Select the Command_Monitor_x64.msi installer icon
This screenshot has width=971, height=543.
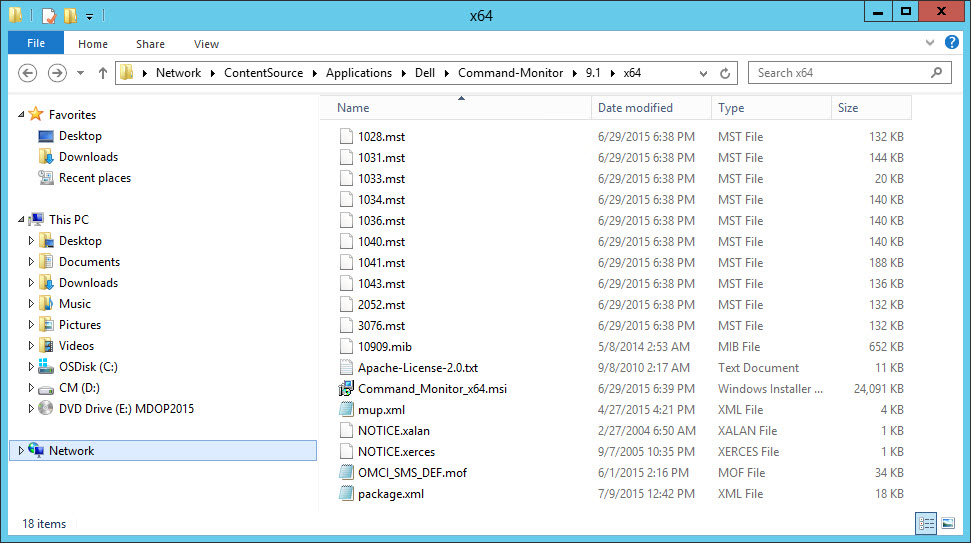tap(346, 389)
